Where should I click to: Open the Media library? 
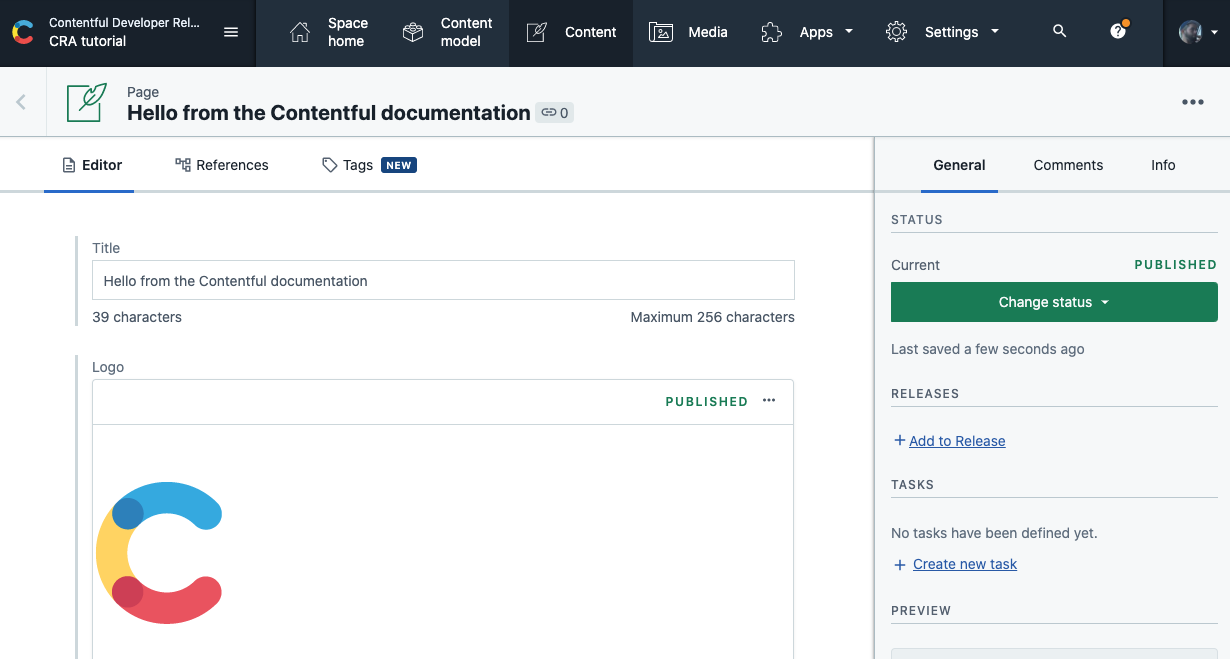coord(689,32)
